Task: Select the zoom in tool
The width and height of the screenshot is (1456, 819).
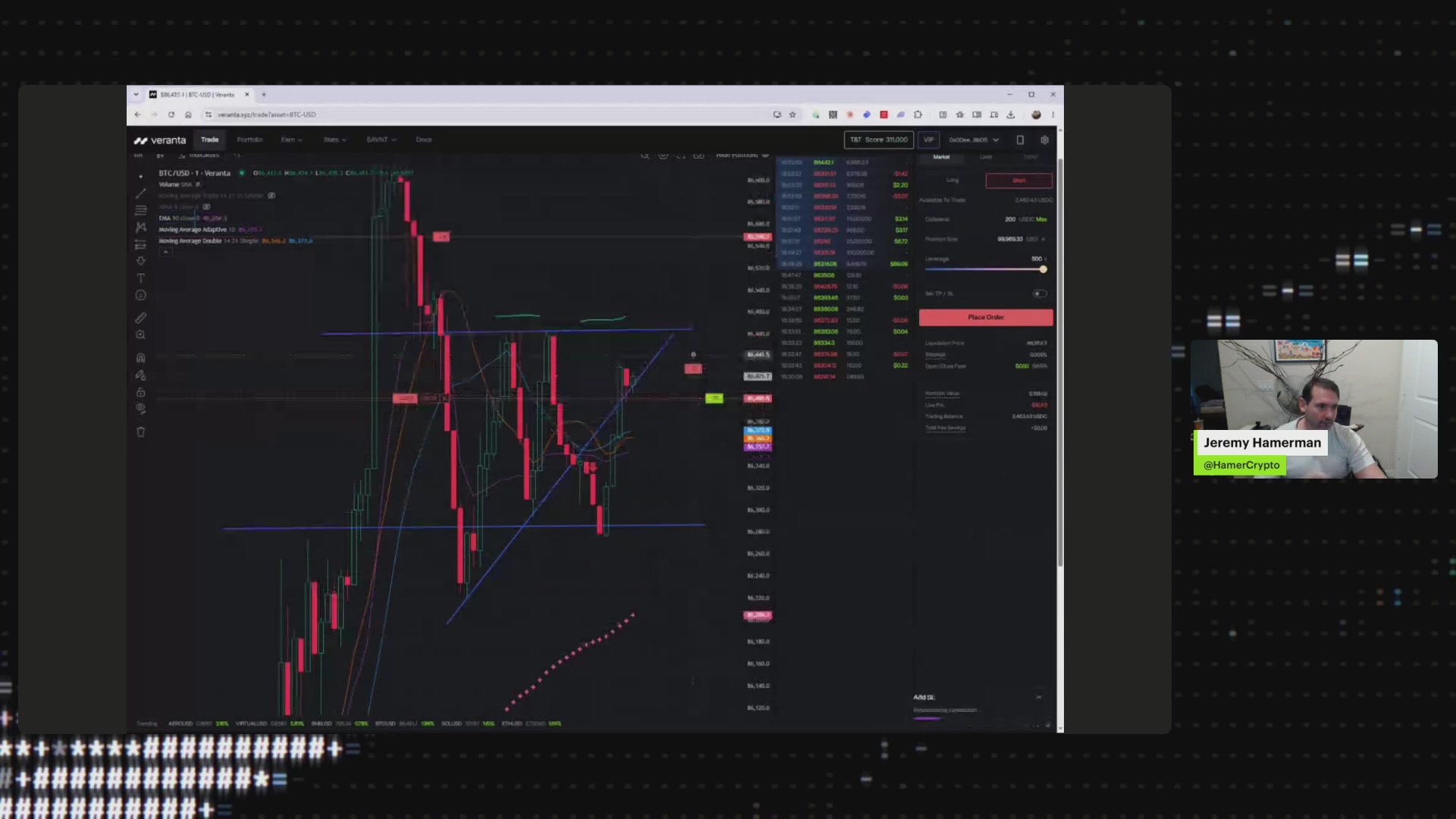Action: tap(140, 334)
